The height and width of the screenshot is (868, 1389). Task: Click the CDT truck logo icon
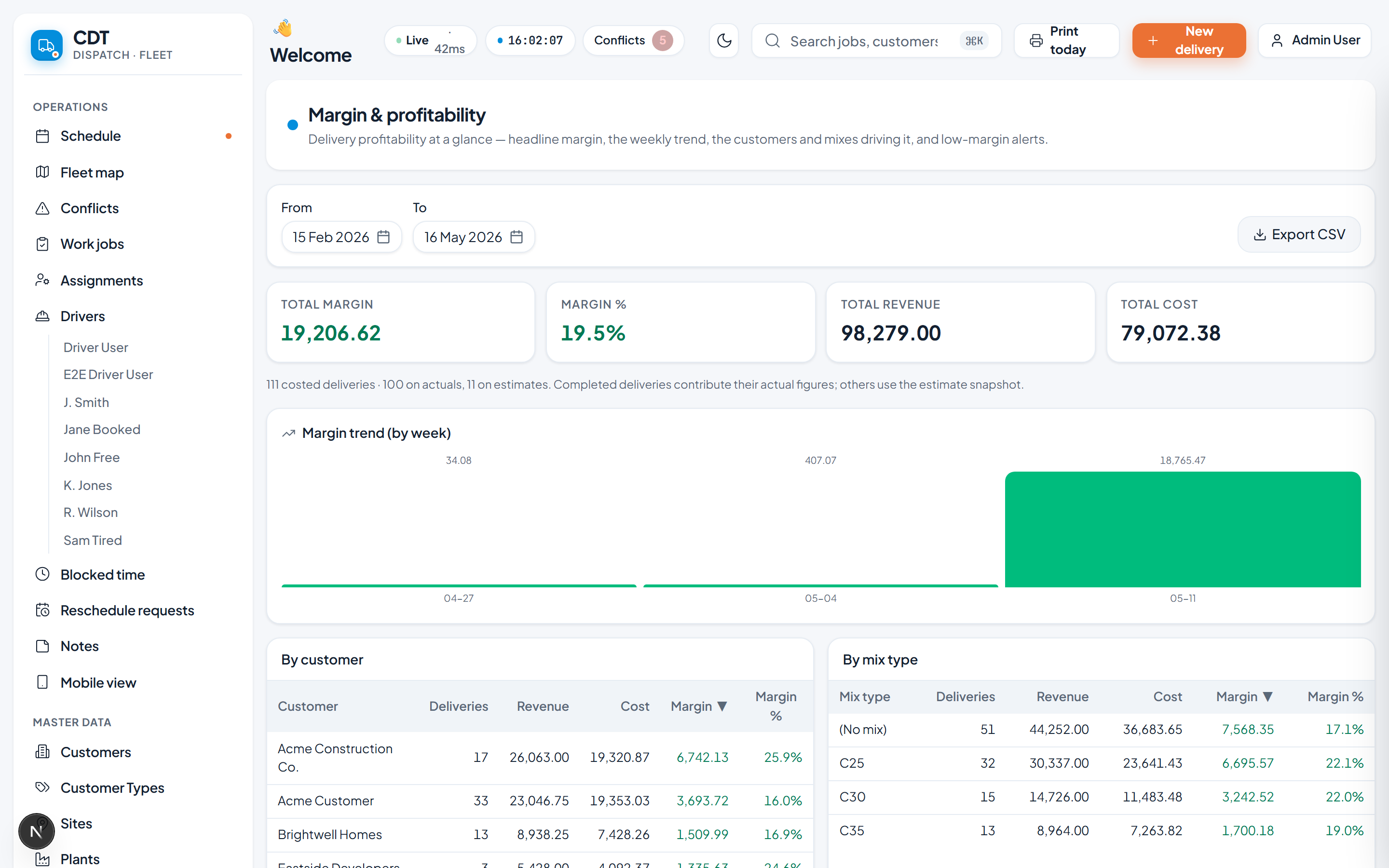pos(46,45)
